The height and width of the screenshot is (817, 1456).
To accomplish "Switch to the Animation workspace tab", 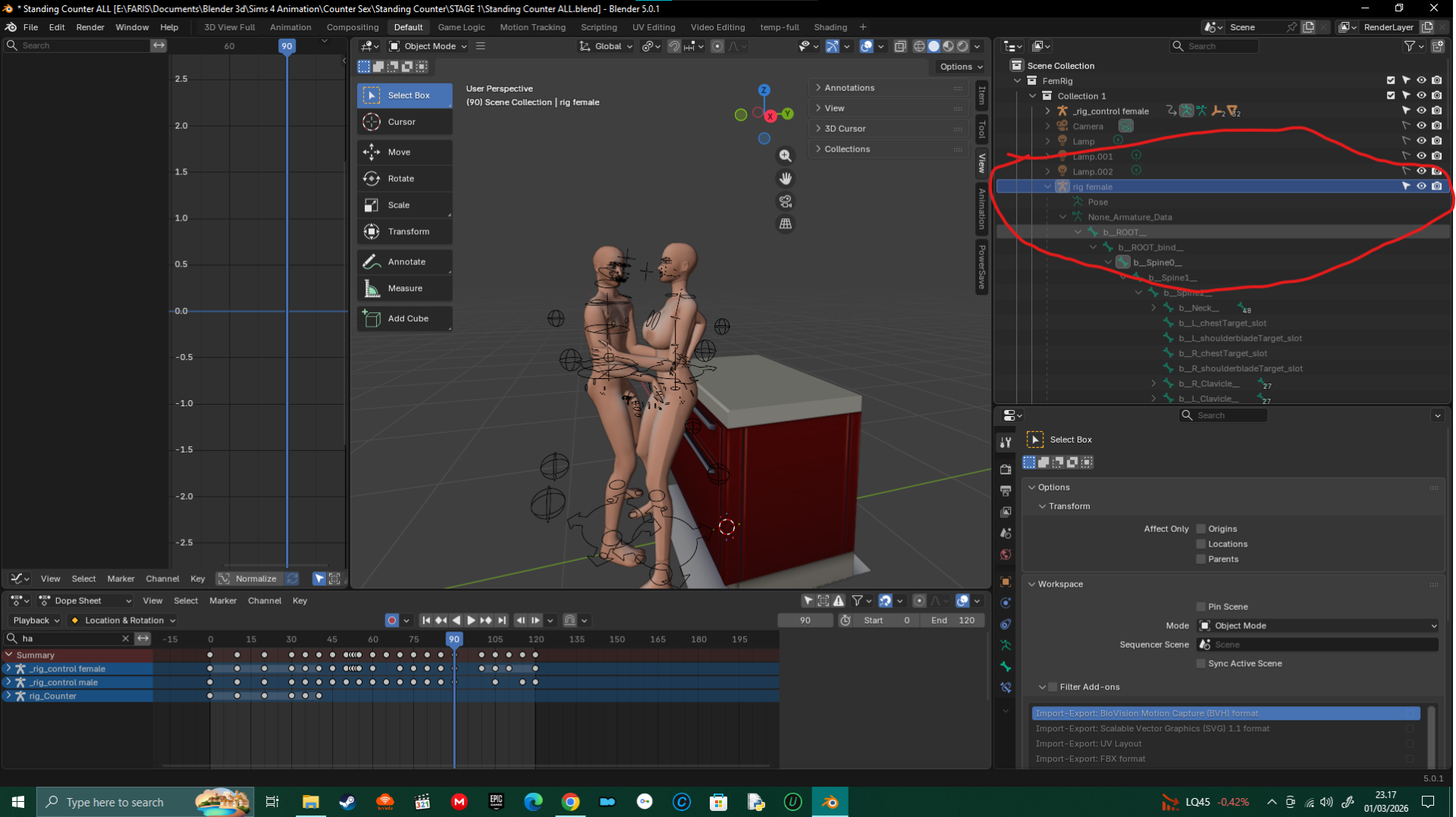I will click(290, 27).
